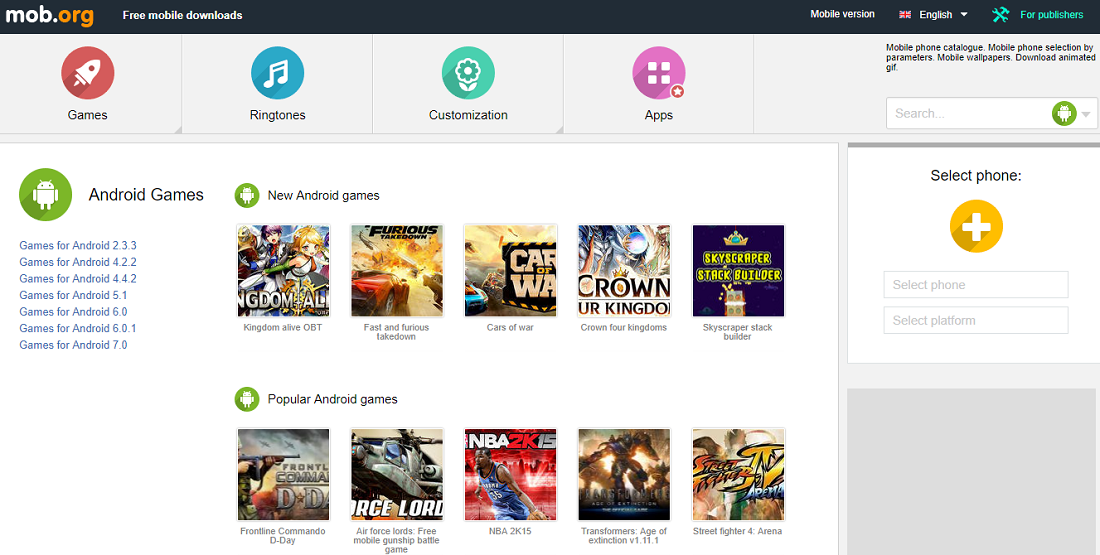This screenshot has width=1100, height=555.
Task: Click the red rocket Games icon
Action: [x=88, y=73]
